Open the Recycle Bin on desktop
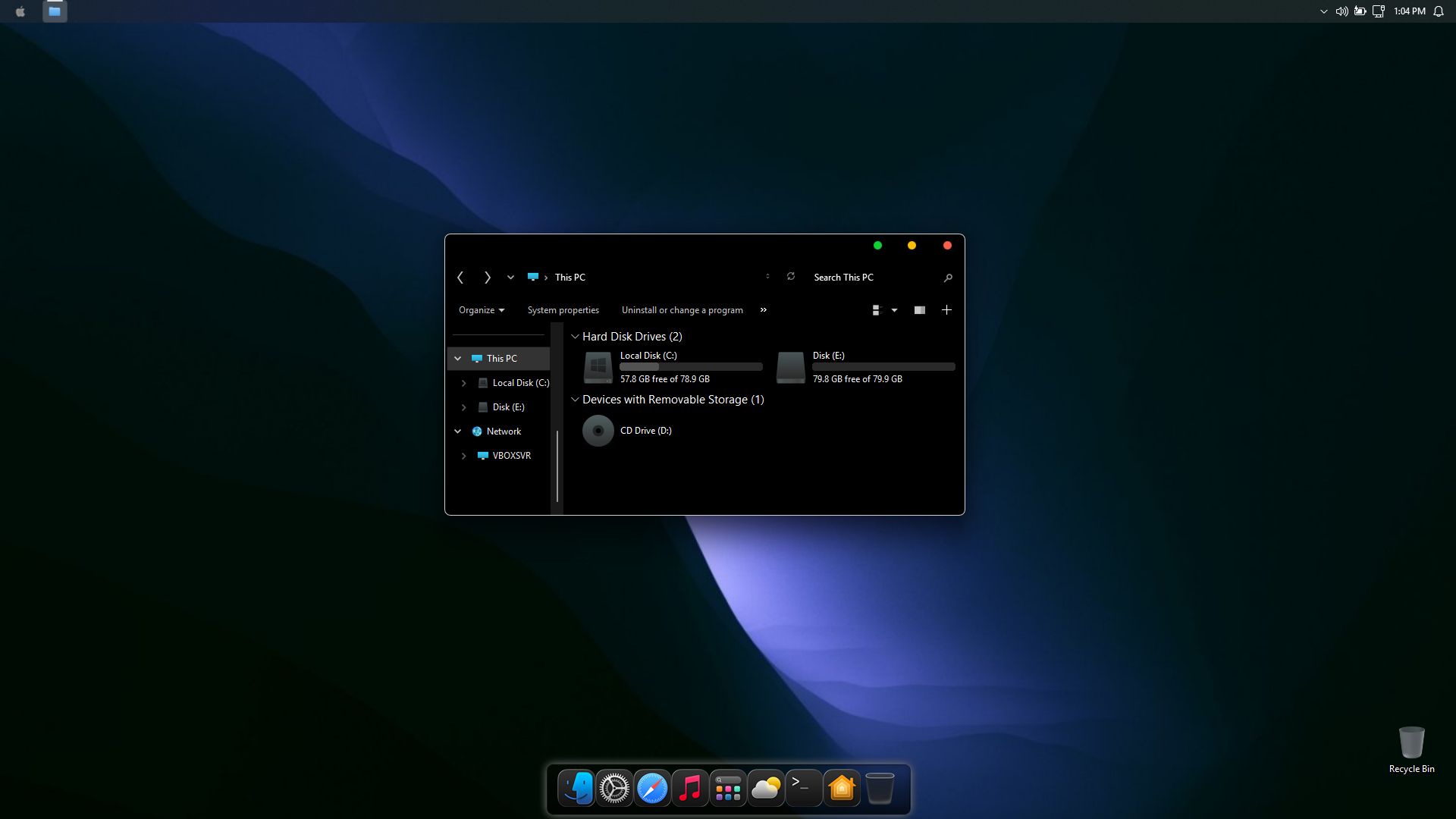The image size is (1456, 819). pos(1410,745)
